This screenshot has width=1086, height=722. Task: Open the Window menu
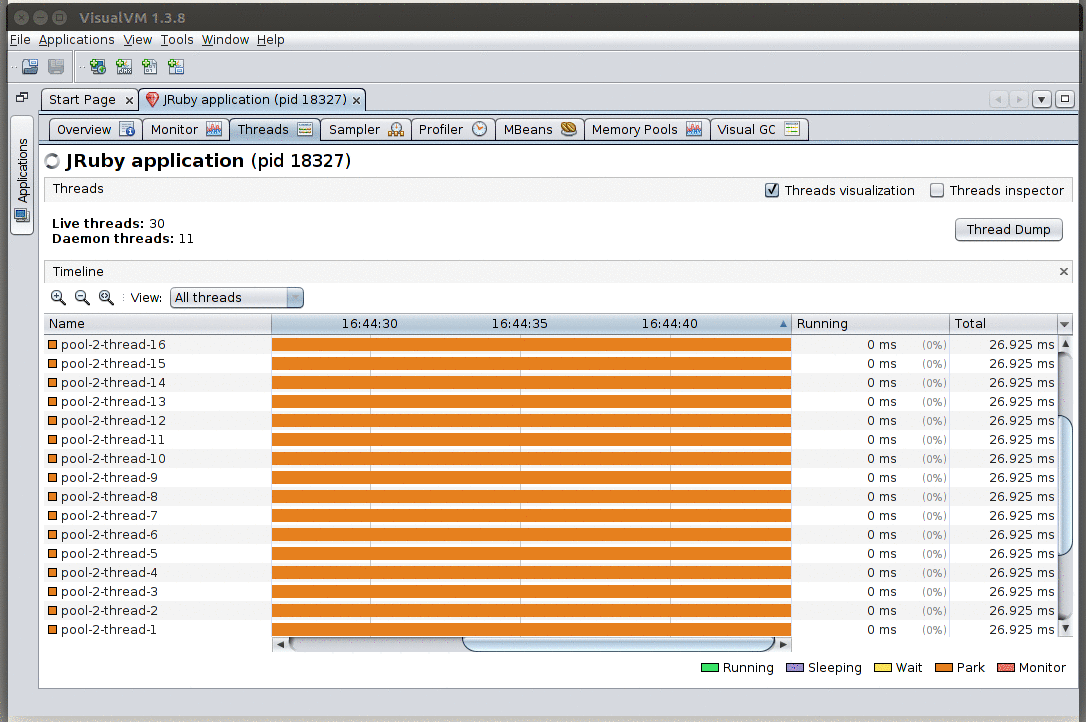coord(225,39)
